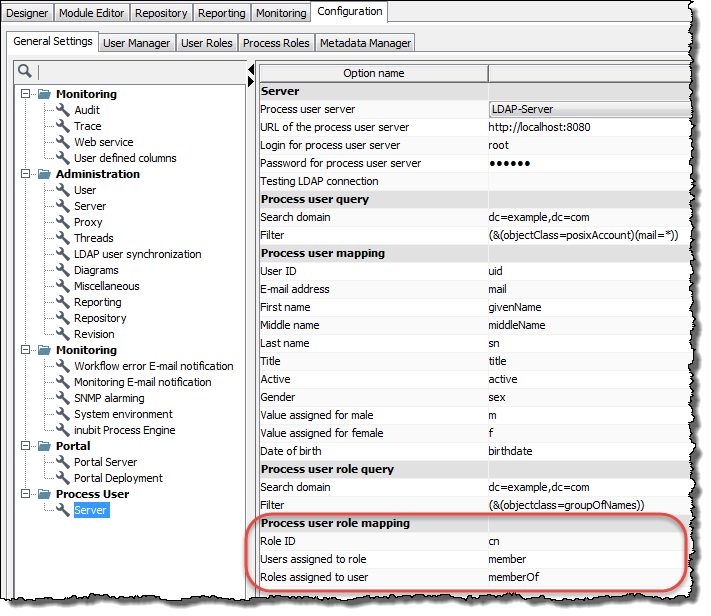Image resolution: width=711 pixels, height=616 pixels.
Task: Click wrench icon beside SNMP alarming
Action: click(x=63, y=398)
